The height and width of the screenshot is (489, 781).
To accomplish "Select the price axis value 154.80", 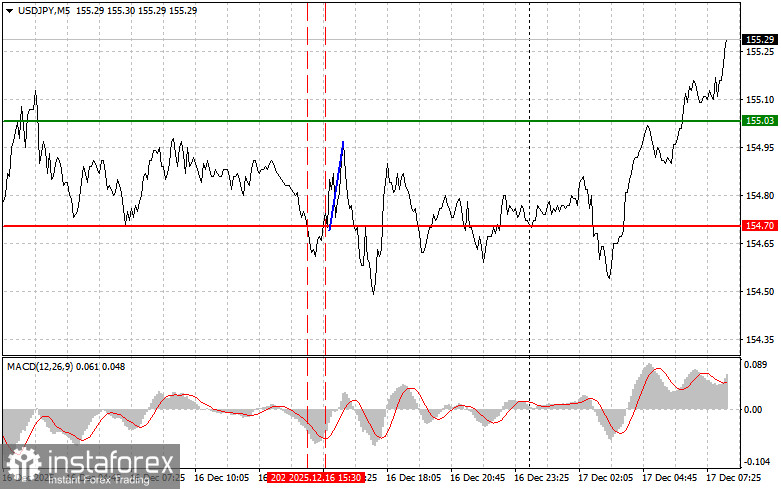I will tap(760, 196).
